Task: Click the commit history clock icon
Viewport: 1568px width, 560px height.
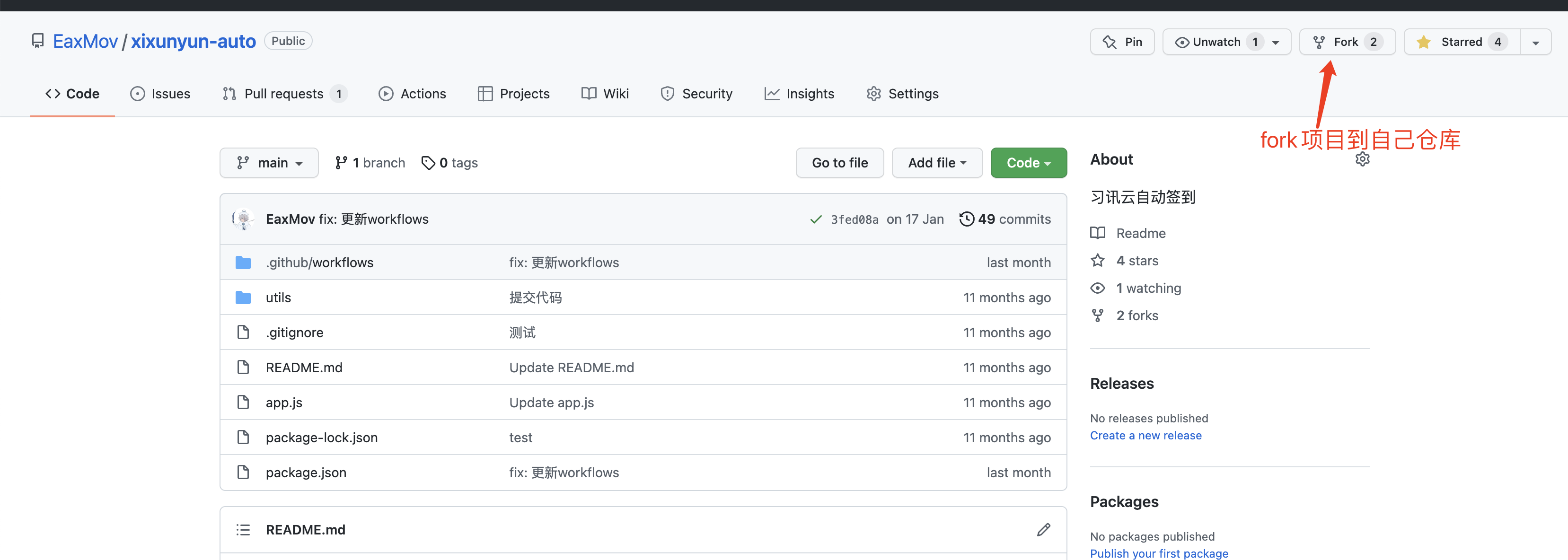Action: tap(966, 219)
